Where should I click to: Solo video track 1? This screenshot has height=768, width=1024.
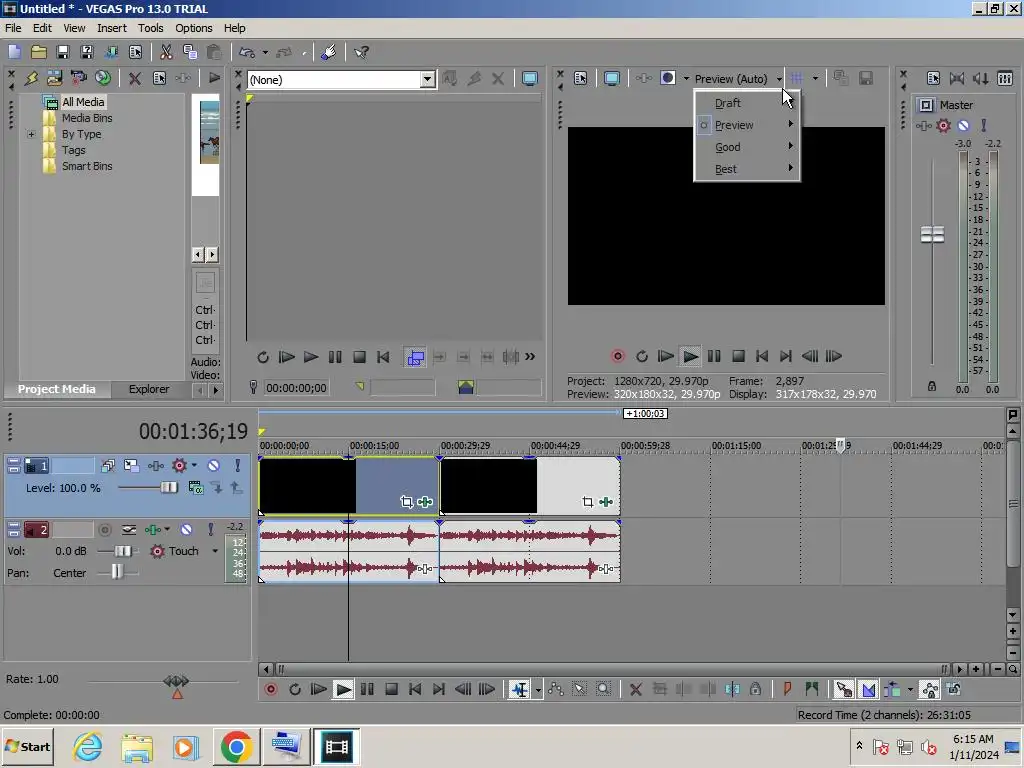pyautogui.click(x=238, y=466)
